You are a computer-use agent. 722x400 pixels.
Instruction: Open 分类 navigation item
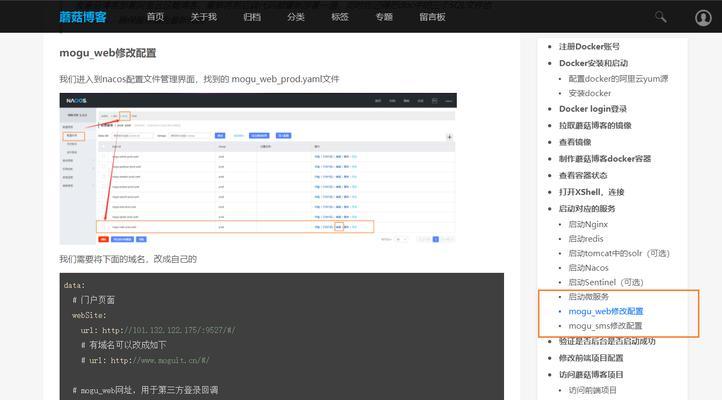(296, 17)
